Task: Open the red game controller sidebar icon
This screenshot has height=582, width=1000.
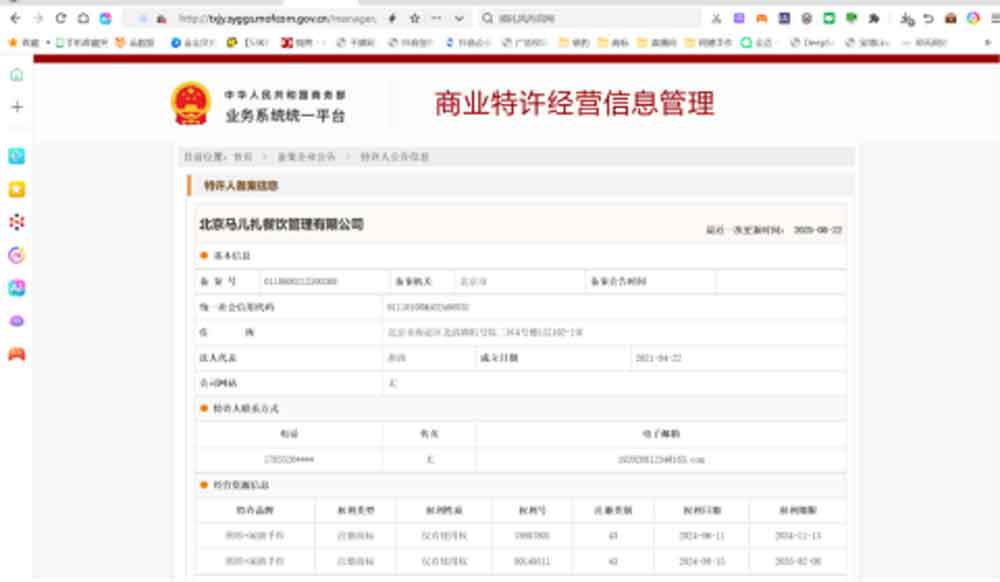Action: [x=16, y=354]
